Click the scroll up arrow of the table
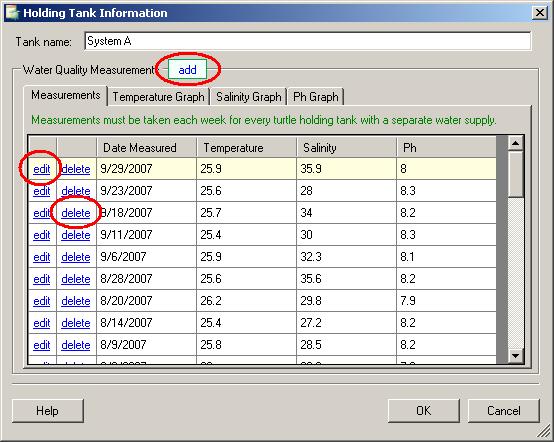Viewport: 554px width, 442px height. 515,143
